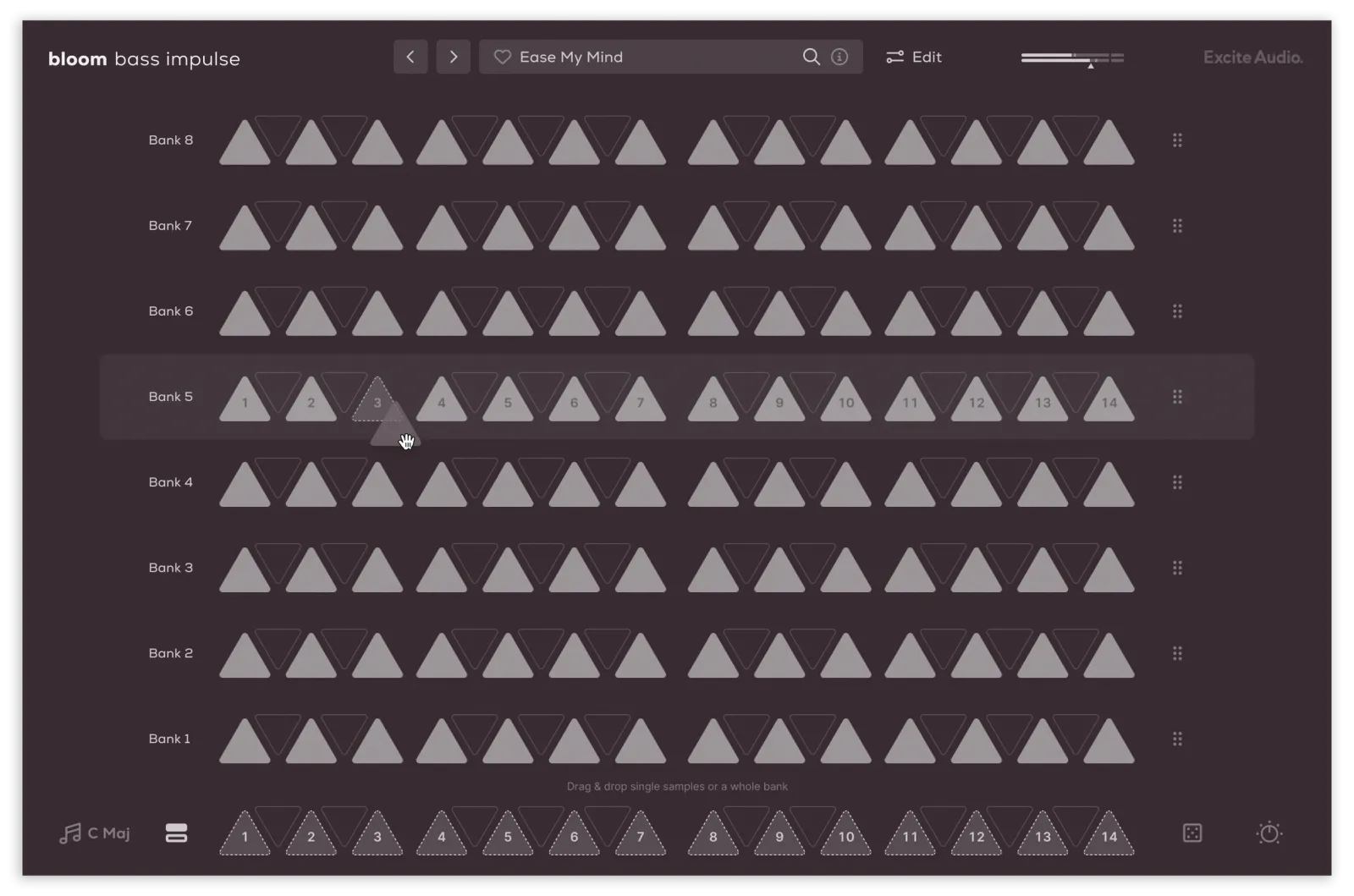This screenshot has width=1354, height=896.
Task: Click bottom row pad 8
Action: [713, 835]
